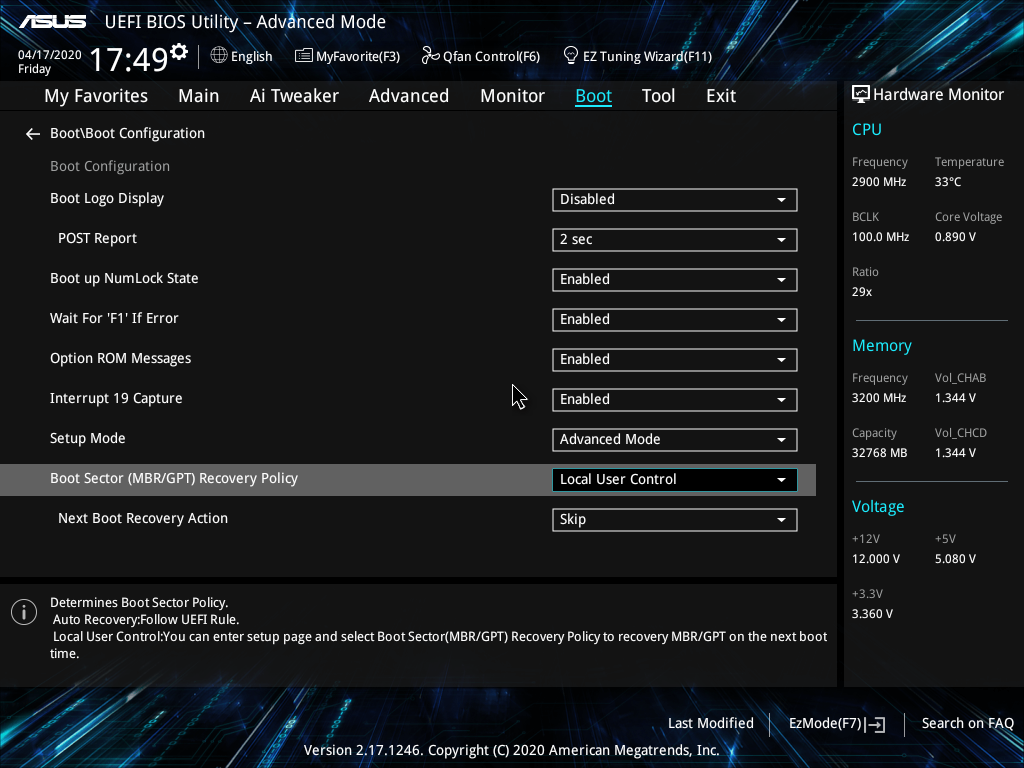Go to the Exit tab

[721, 96]
